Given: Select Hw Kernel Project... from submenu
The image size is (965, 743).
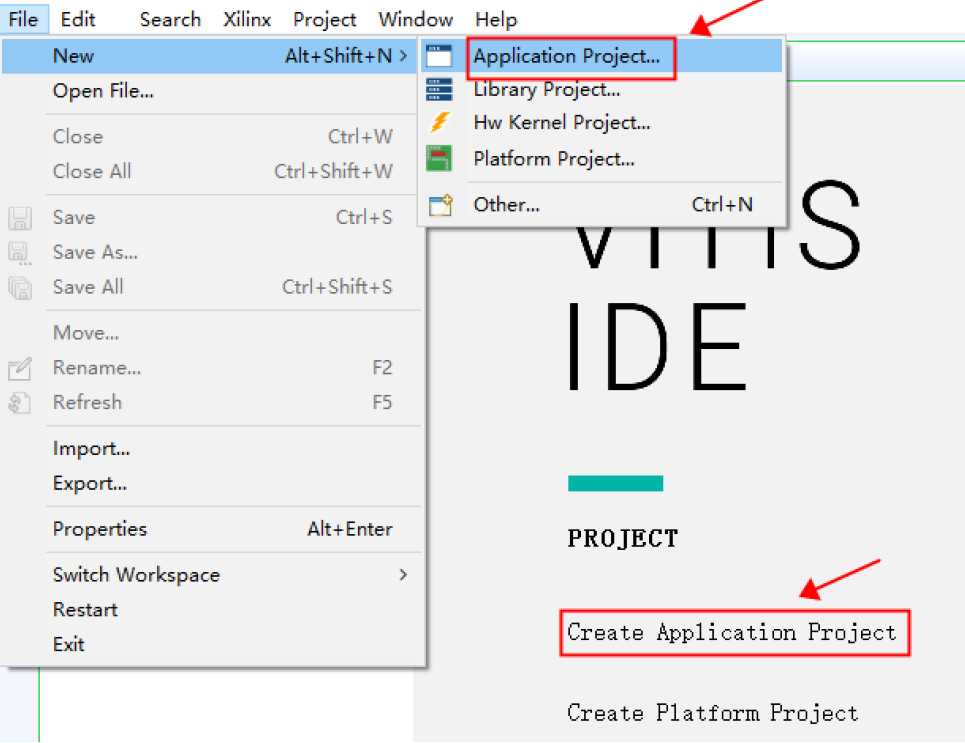Looking at the screenshot, I should coord(602,122).
